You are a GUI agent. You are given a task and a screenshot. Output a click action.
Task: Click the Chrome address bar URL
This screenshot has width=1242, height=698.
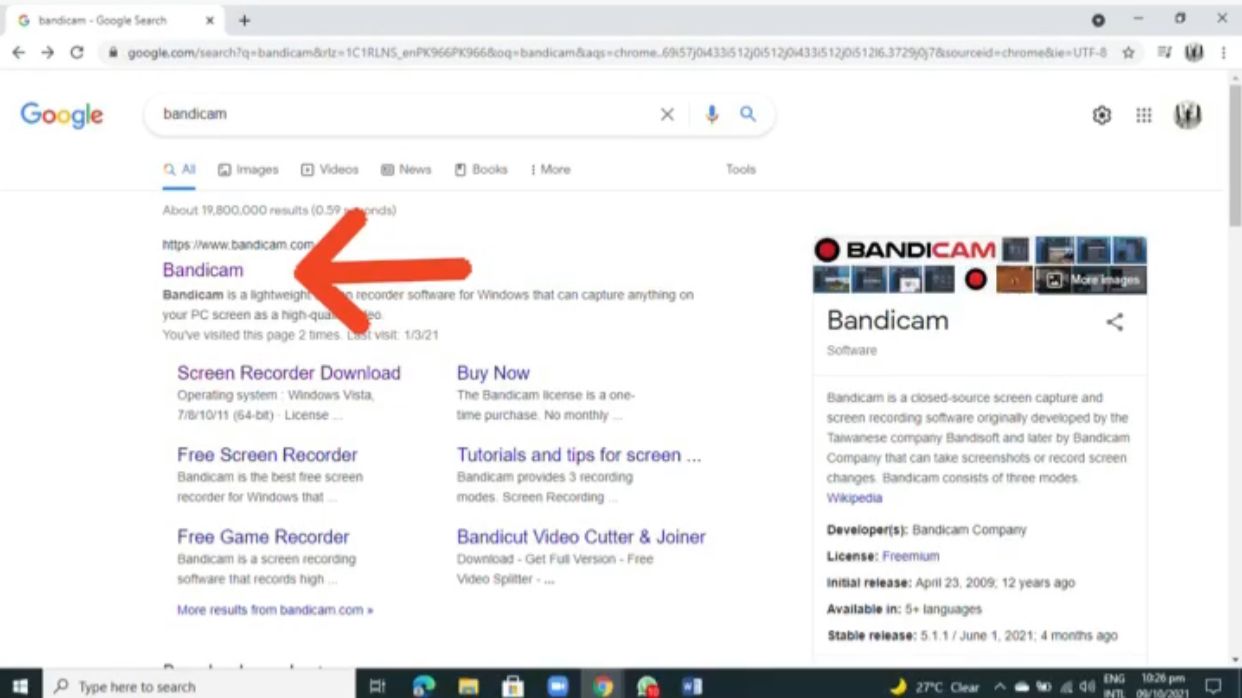click(x=617, y=53)
